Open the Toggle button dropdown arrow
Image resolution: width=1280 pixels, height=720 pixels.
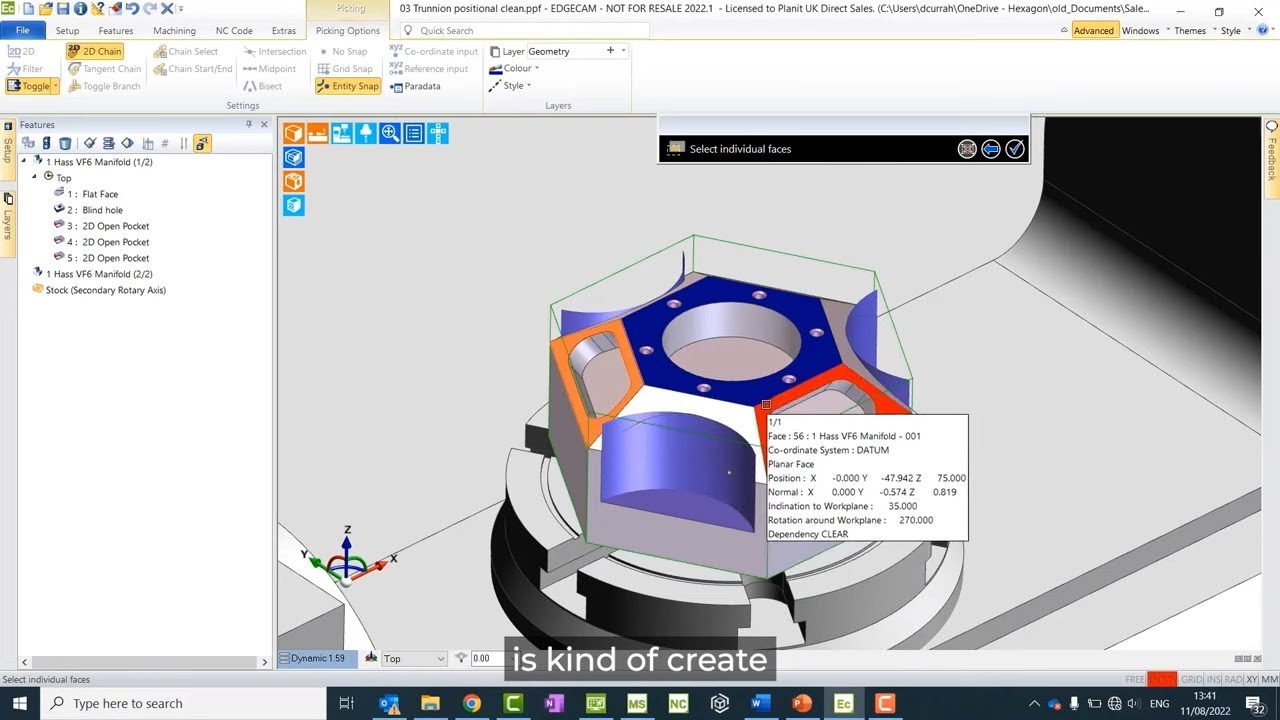point(56,87)
